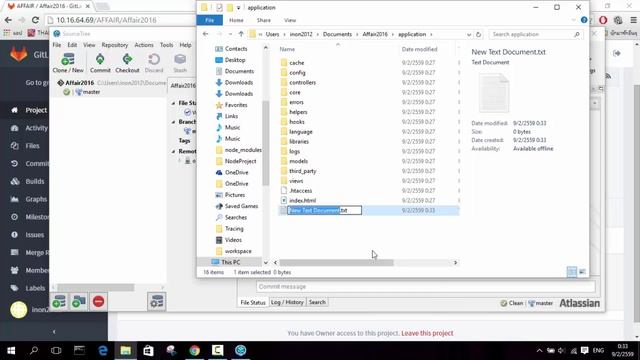
Task: Open Chrome from the taskbar
Action: click(194, 351)
